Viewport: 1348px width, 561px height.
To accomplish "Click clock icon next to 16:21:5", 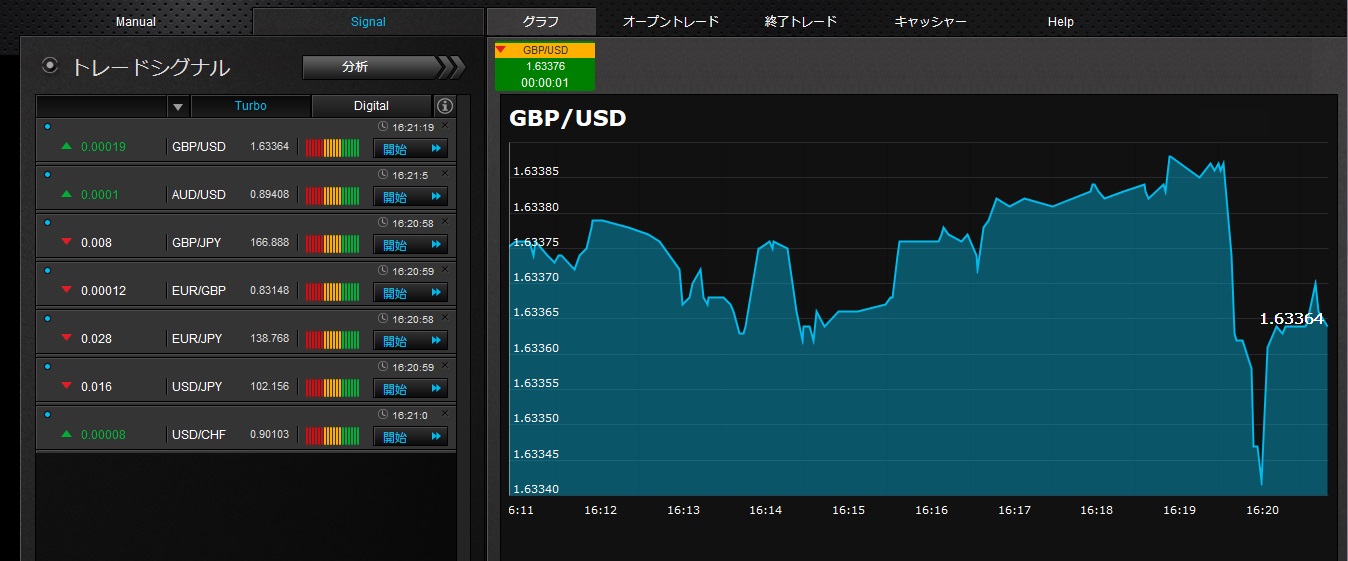I will click(383, 175).
